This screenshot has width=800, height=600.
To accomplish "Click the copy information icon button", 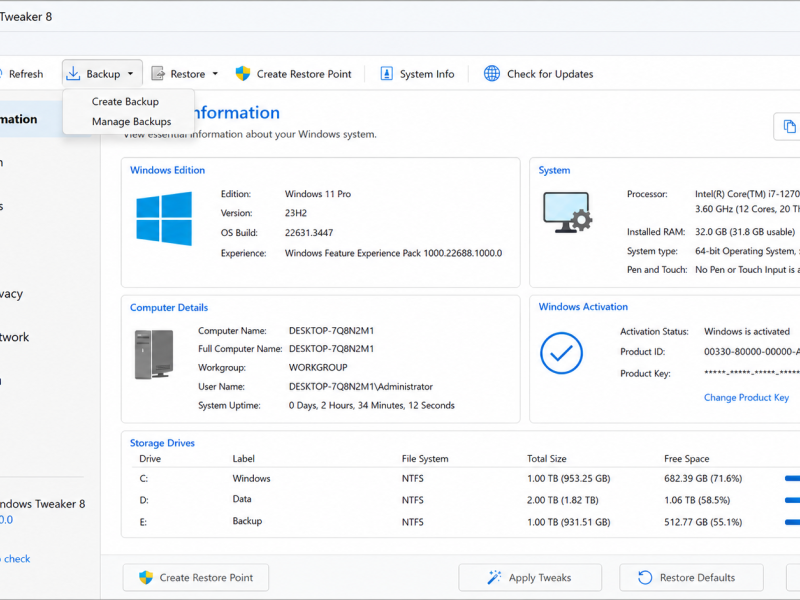I will (789, 126).
